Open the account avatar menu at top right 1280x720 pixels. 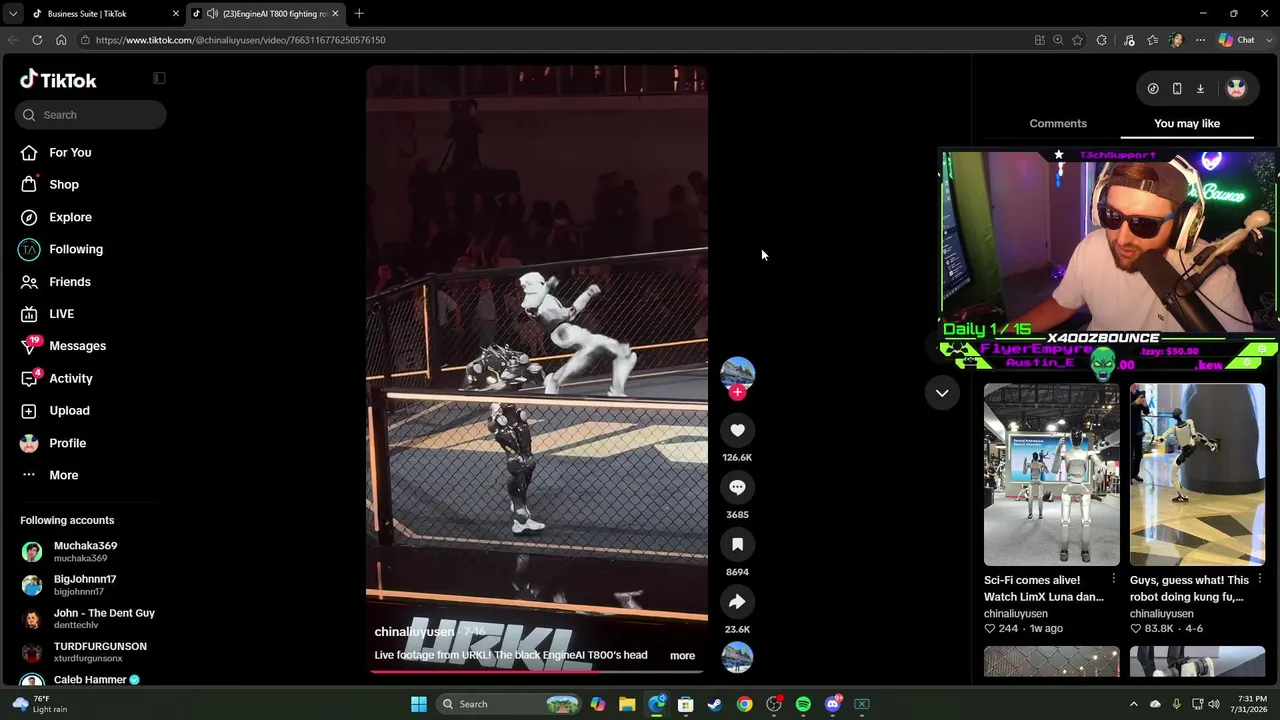coord(1236,88)
